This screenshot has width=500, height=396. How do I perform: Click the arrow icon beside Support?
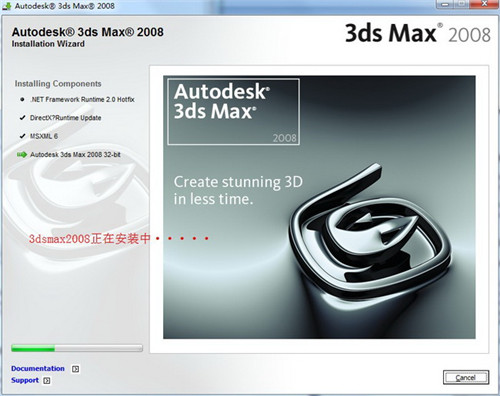[47, 380]
